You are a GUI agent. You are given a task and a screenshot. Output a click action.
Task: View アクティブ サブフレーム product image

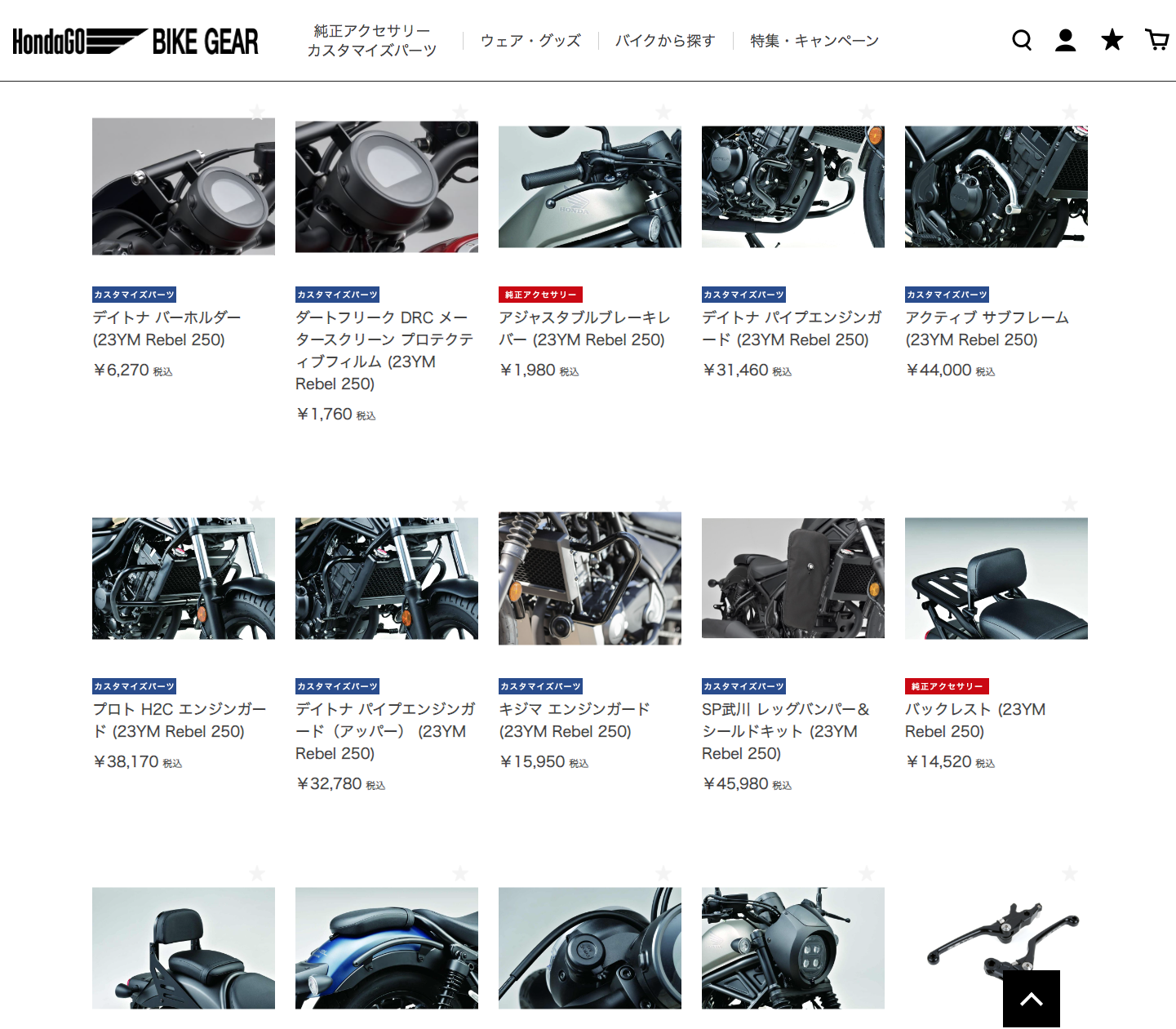click(996, 186)
